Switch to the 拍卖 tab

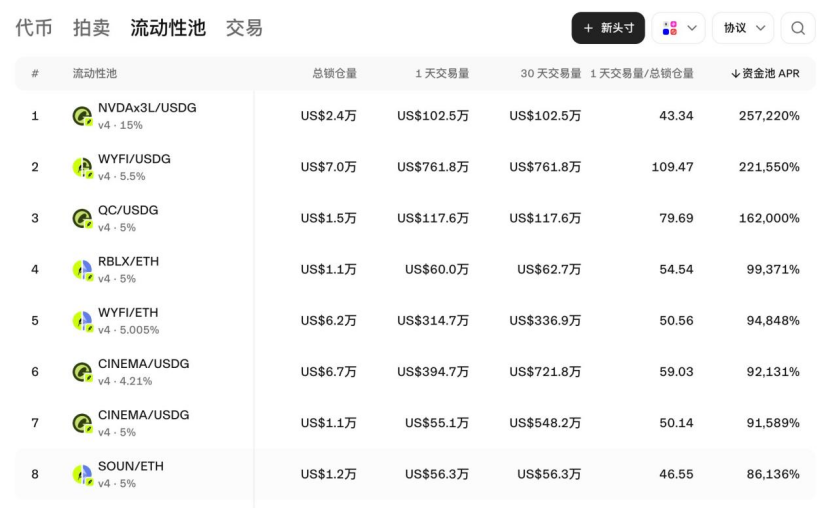(x=91, y=28)
